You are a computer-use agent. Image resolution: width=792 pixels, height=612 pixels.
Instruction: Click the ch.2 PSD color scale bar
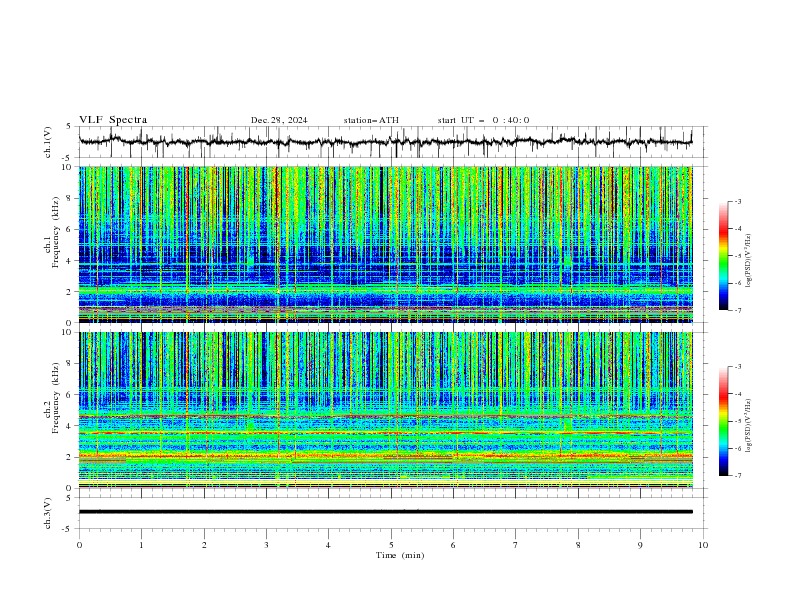[724, 421]
